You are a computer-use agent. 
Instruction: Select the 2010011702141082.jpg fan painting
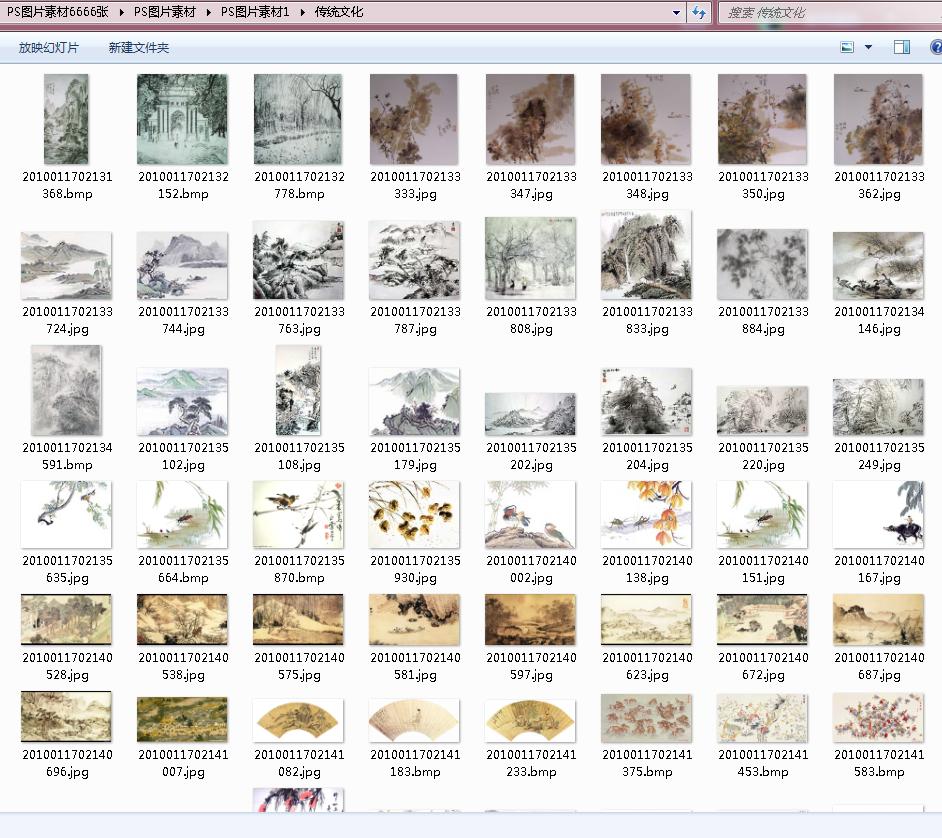(298, 720)
